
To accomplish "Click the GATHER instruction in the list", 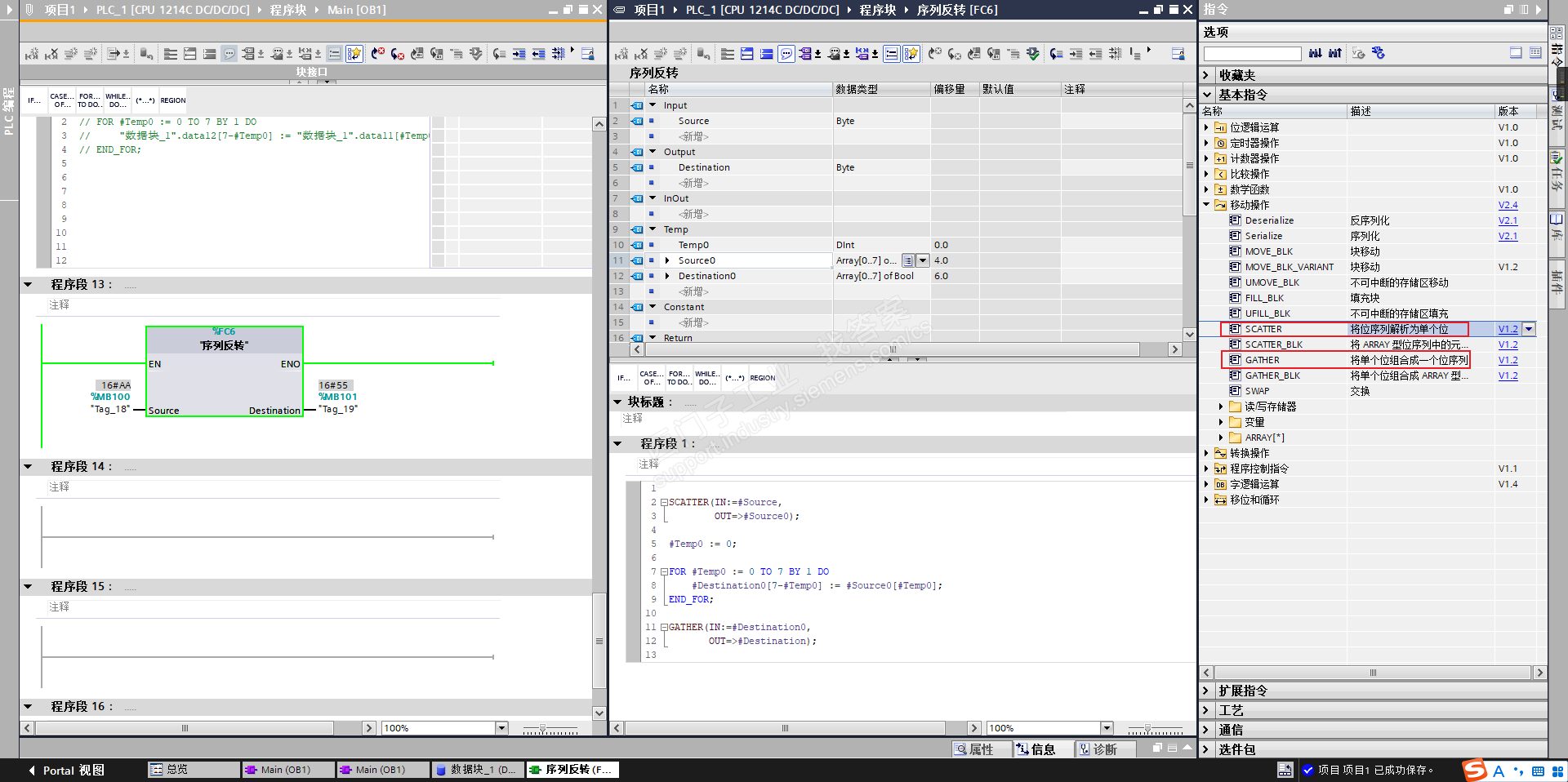I will [1262, 360].
